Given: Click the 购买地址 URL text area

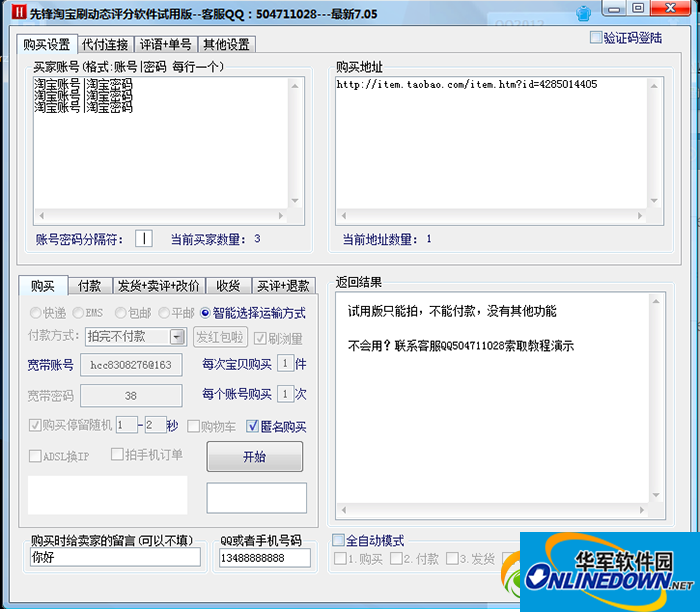Looking at the screenshot, I should (x=491, y=143).
